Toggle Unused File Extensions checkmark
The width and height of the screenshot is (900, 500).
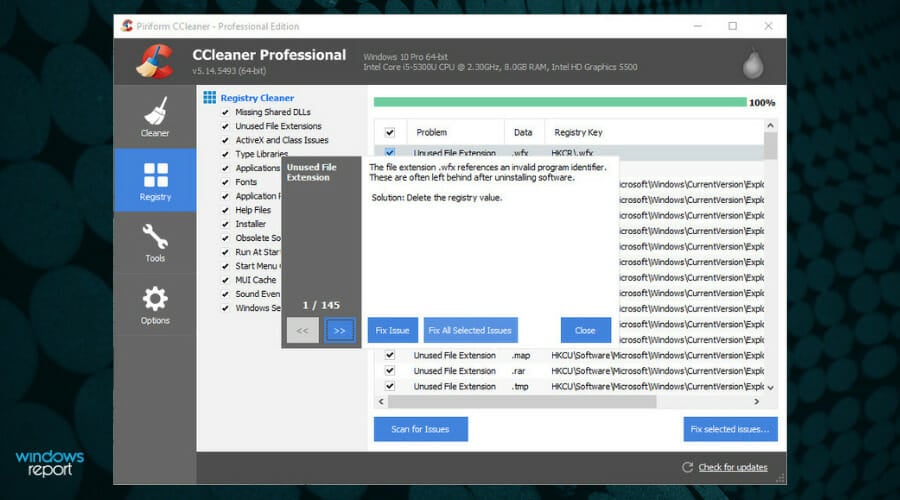(x=225, y=126)
